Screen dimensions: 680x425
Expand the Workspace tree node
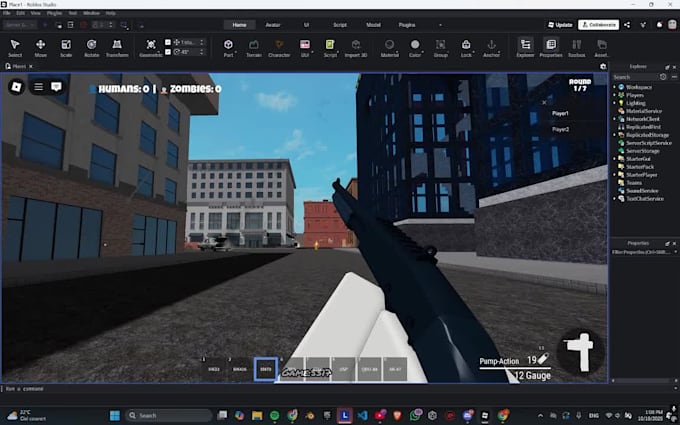click(615, 87)
